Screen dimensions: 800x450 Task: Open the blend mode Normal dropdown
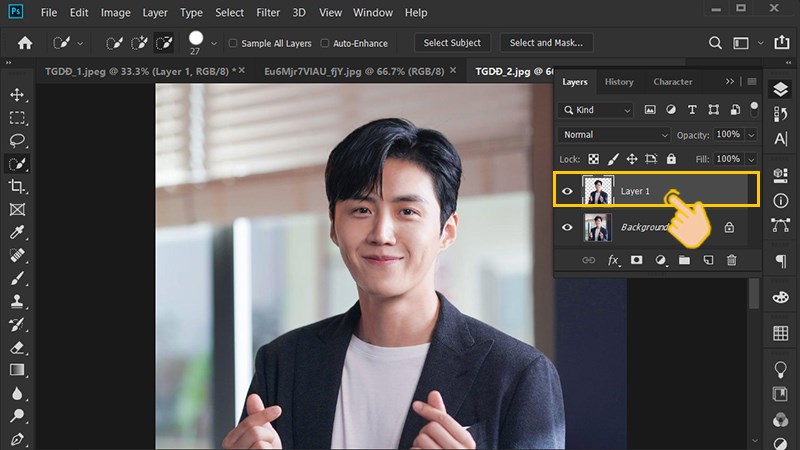(x=613, y=135)
